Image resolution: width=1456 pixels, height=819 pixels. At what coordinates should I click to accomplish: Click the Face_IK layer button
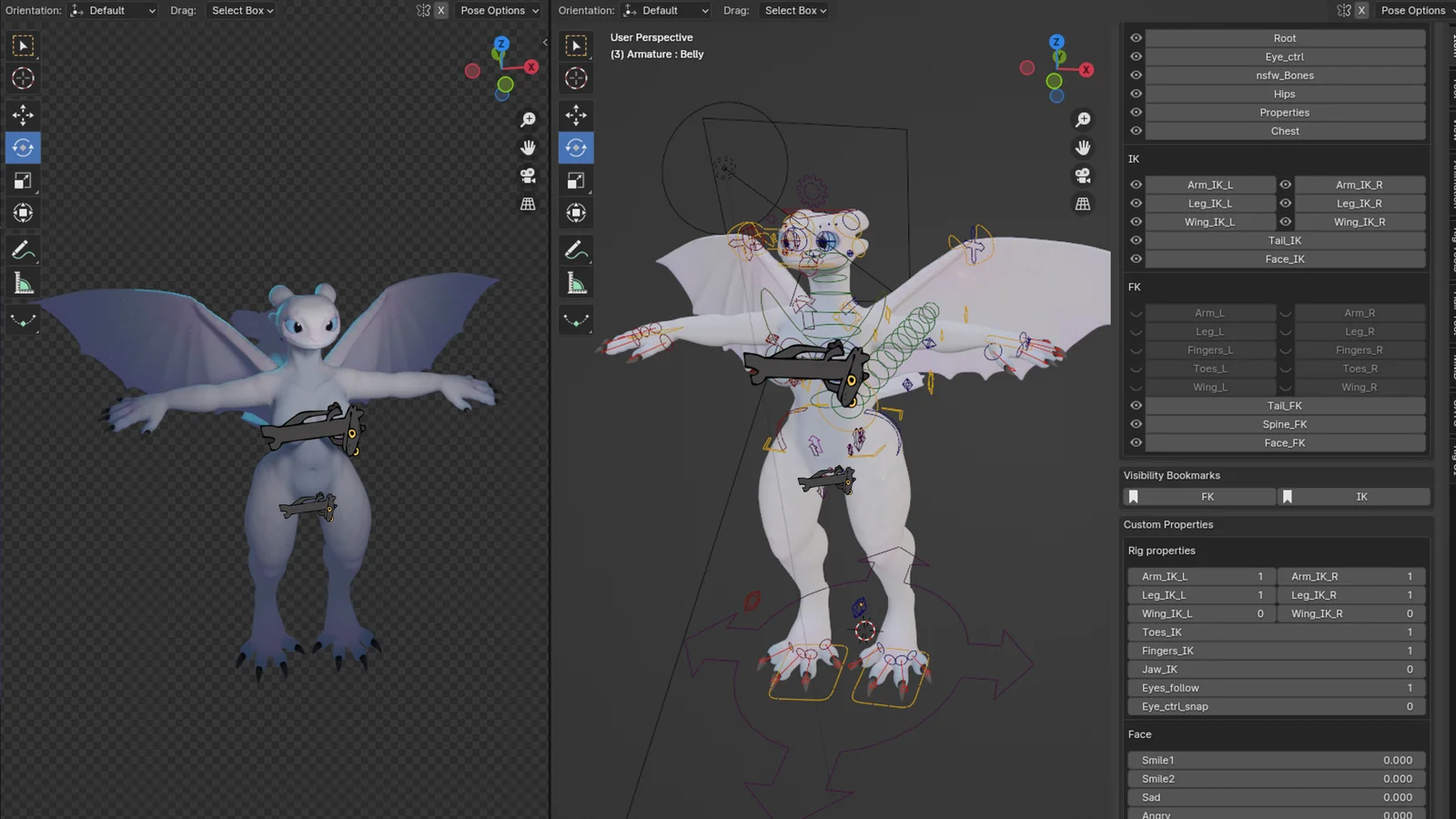(1284, 259)
